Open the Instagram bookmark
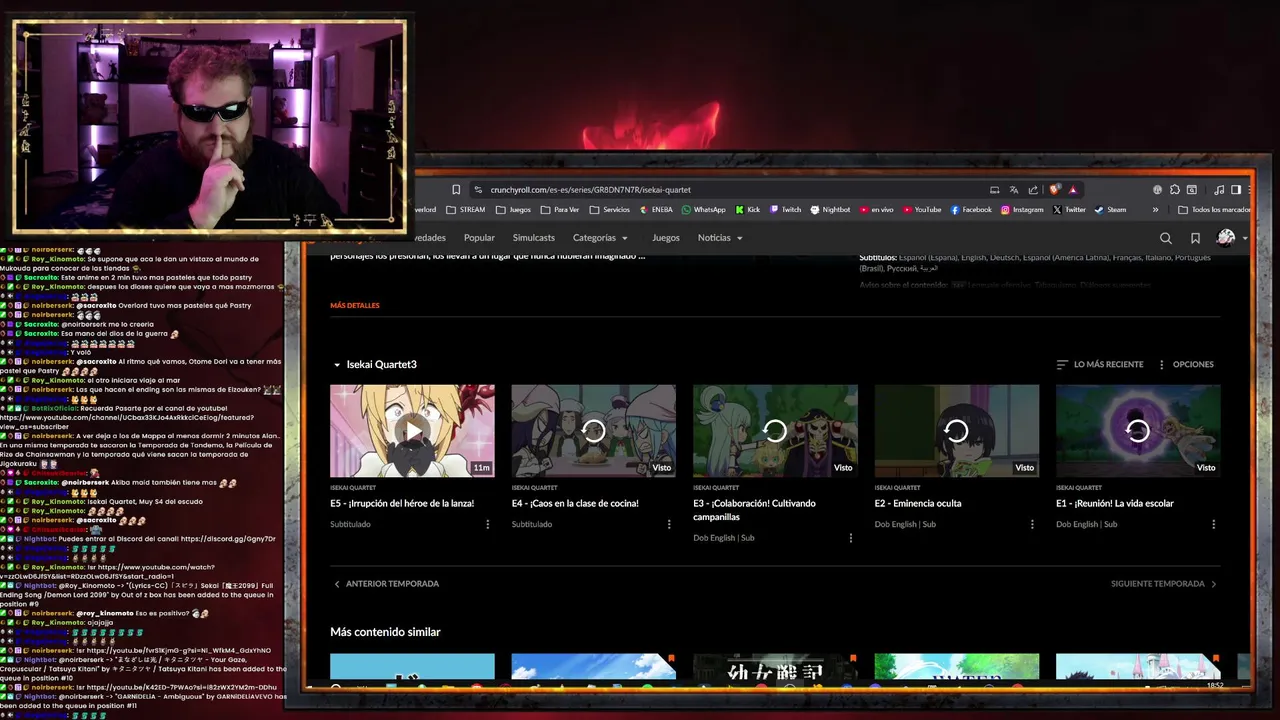 tap(1022, 210)
